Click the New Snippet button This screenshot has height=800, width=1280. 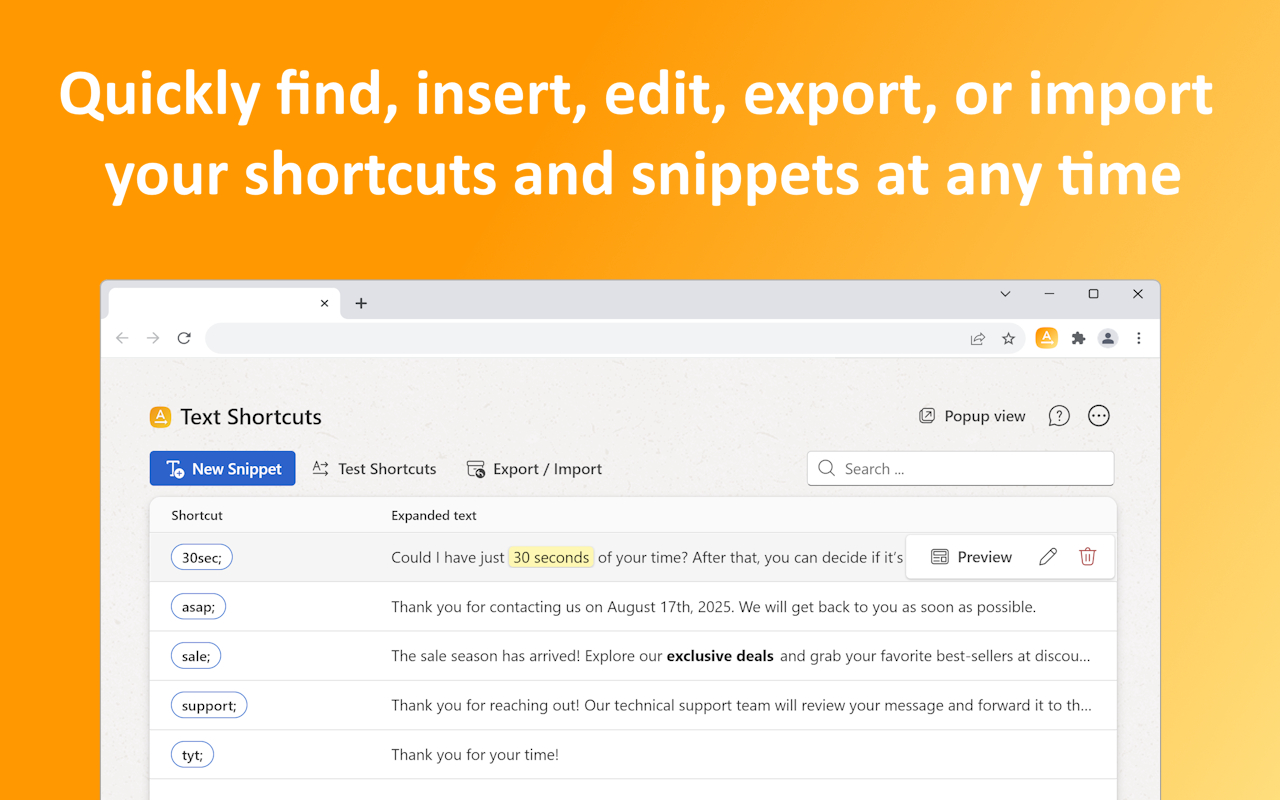click(x=222, y=469)
